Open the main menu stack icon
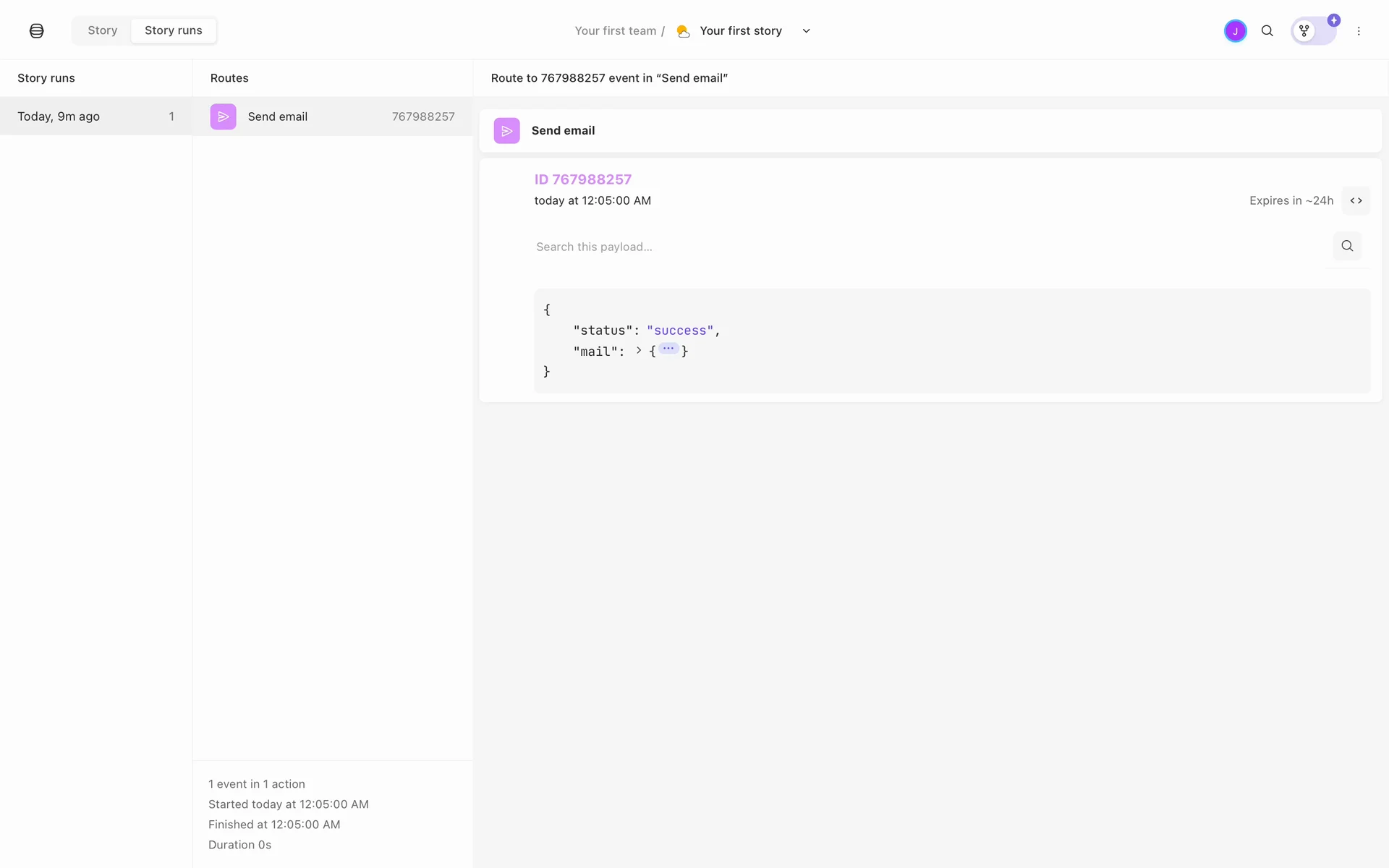 (x=36, y=30)
